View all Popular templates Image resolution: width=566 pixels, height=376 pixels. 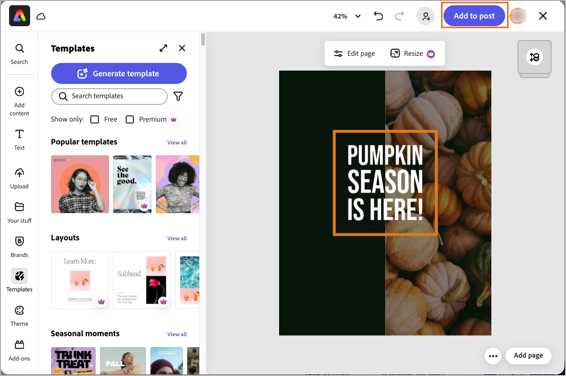point(177,143)
